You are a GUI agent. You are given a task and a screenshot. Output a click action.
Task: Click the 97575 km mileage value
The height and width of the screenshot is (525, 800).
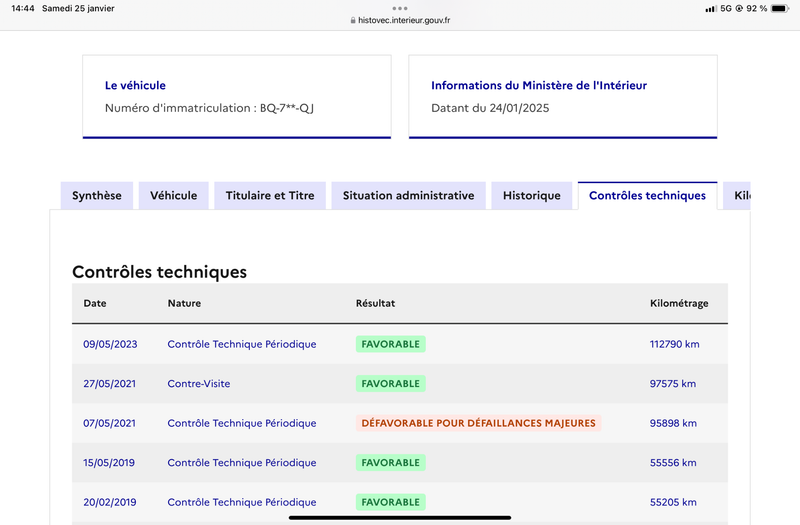coord(672,384)
